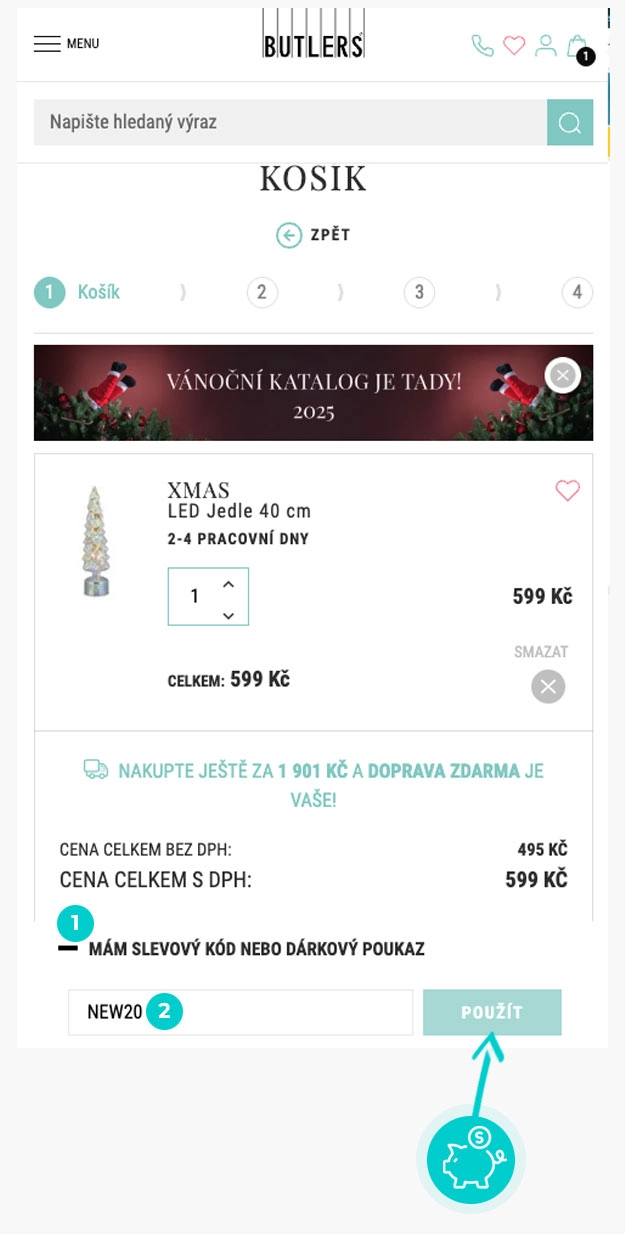Viewport: 625px width, 1234px height.
Task: Click the search magnifier button
Action: coord(570,123)
